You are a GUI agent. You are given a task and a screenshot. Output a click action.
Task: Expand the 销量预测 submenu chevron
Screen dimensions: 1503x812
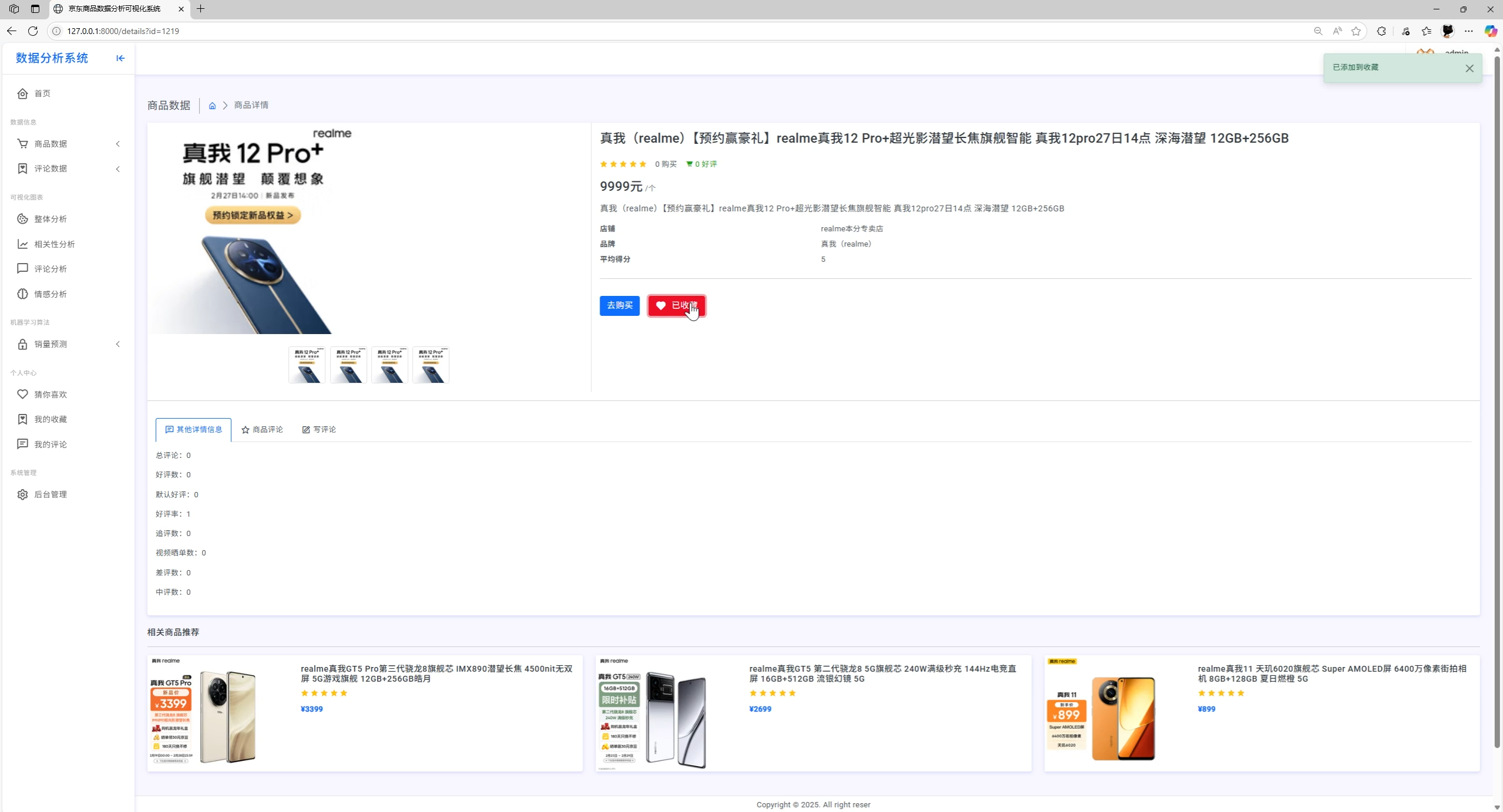coord(118,344)
